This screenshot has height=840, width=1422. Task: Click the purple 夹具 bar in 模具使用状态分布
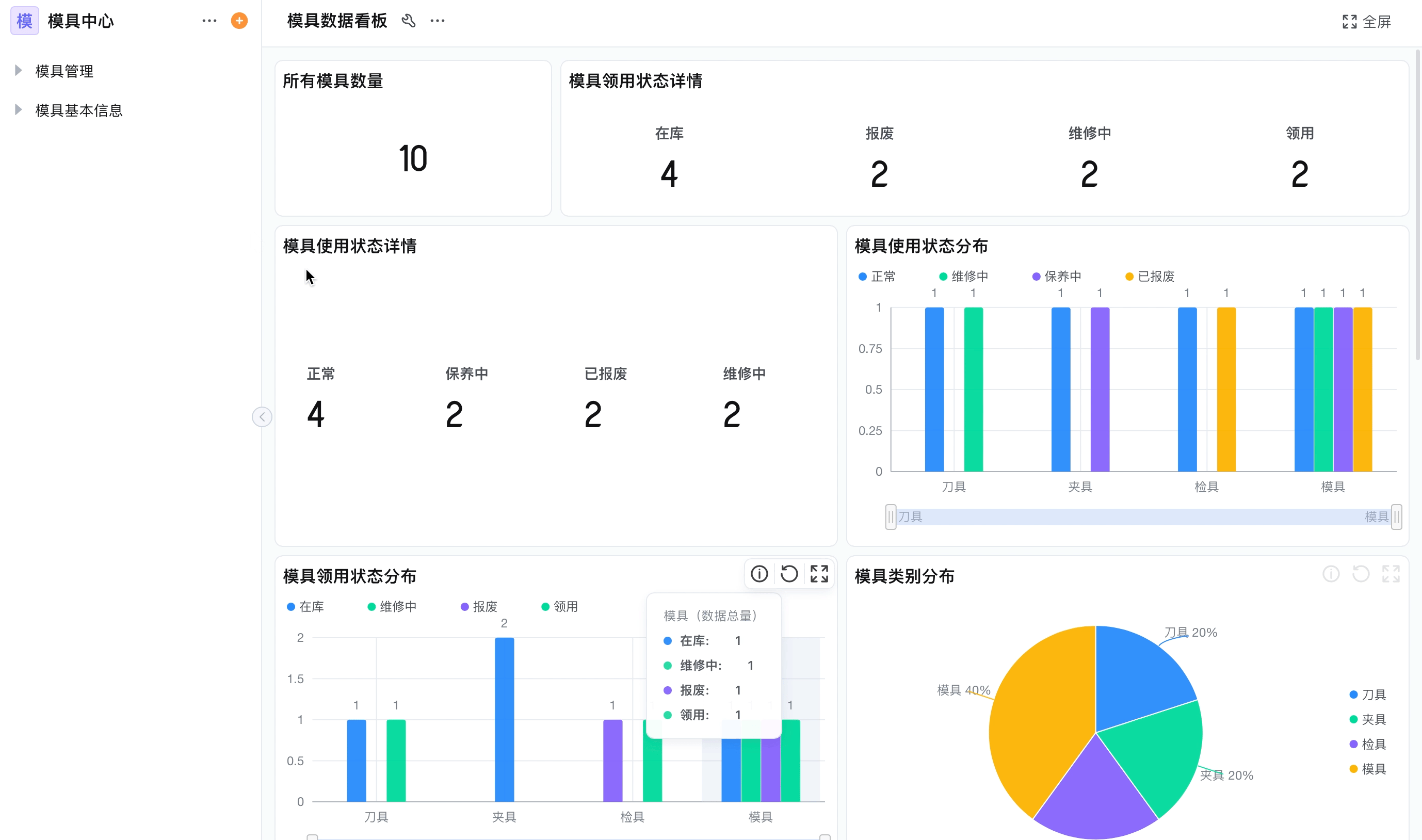1100,390
